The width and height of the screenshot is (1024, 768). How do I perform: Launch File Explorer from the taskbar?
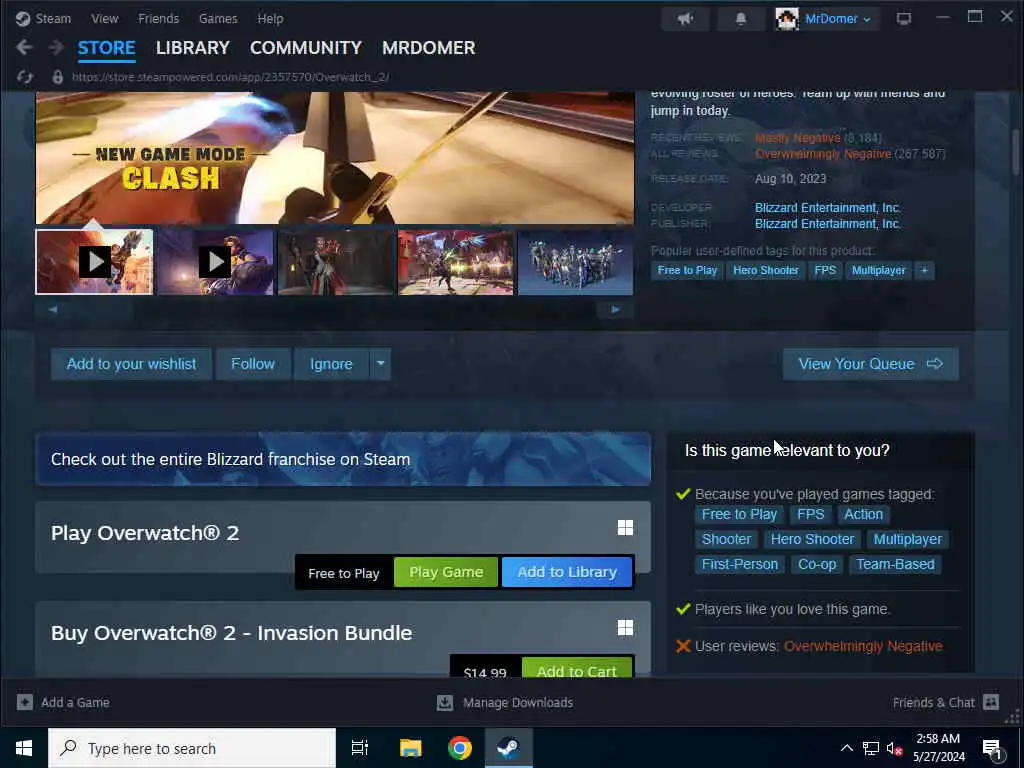pos(410,748)
